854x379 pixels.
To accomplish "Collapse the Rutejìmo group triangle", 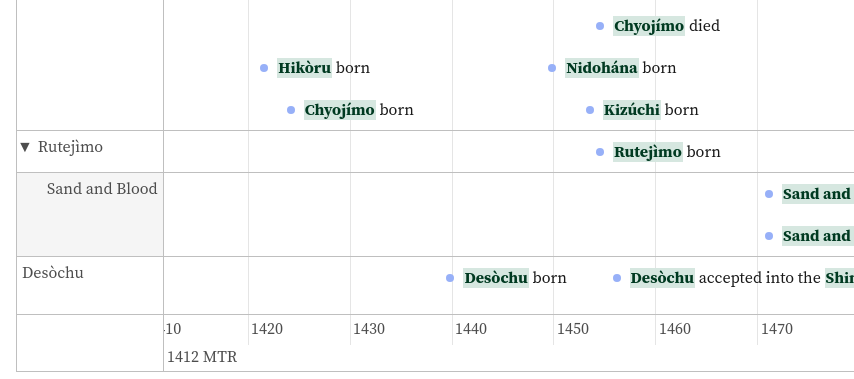I will pos(25,147).
